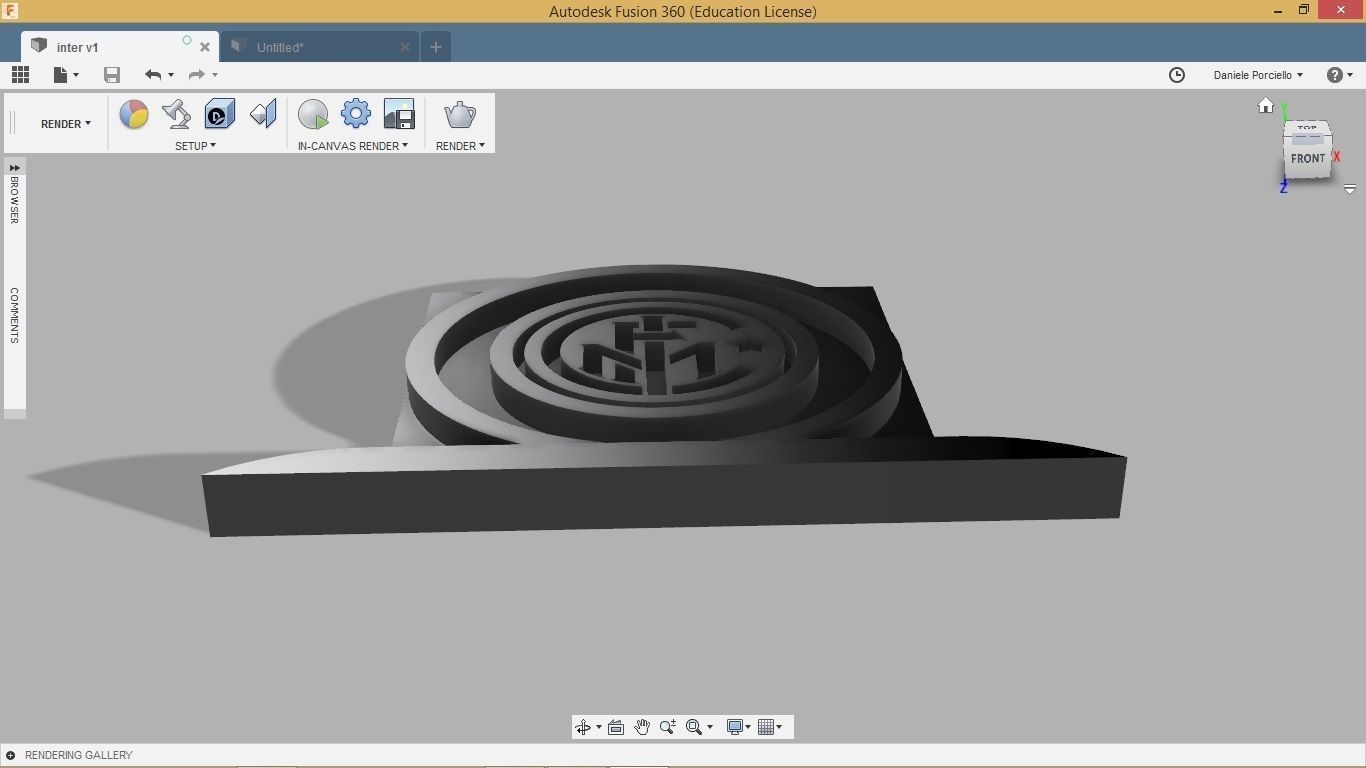The height and width of the screenshot is (768, 1366).
Task: Open the undo history dropdown arrow
Action: tap(171, 75)
